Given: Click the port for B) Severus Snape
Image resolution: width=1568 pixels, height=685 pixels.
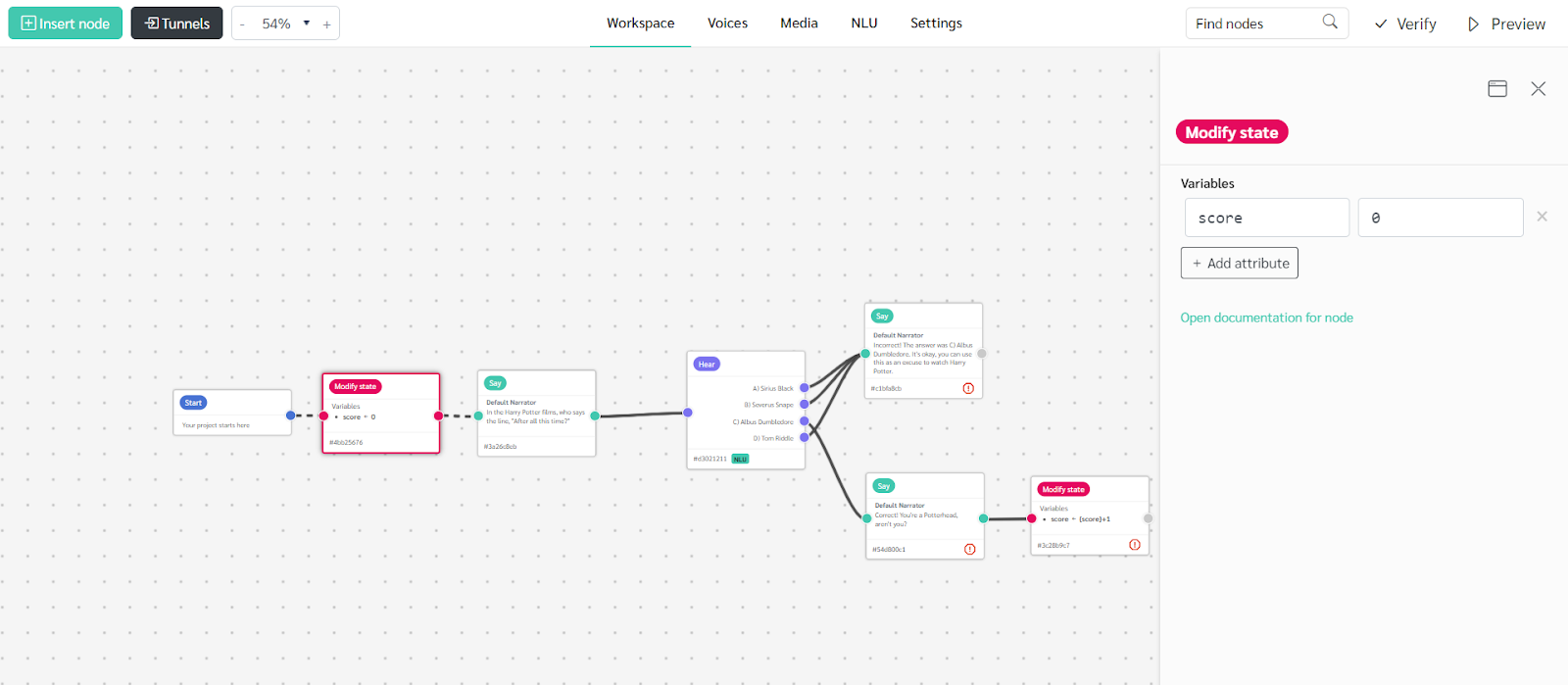Looking at the screenshot, I should (x=805, y=404).
